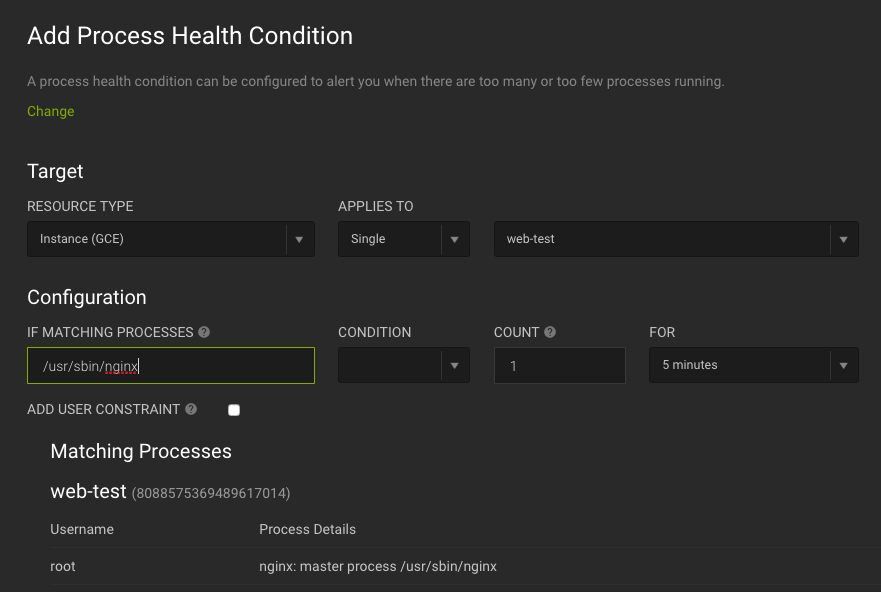The image size is (881, 592).
Task: Click help icon beside Add User Constraint
Action: (191, 409)
